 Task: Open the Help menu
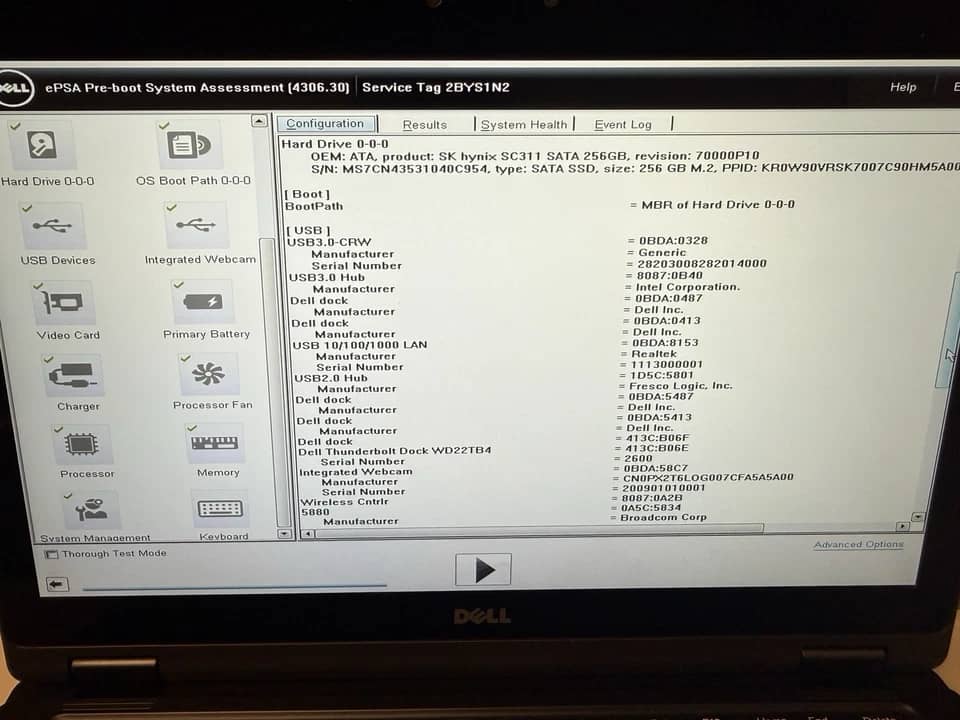pyautogui.click(x=903, y=87)
